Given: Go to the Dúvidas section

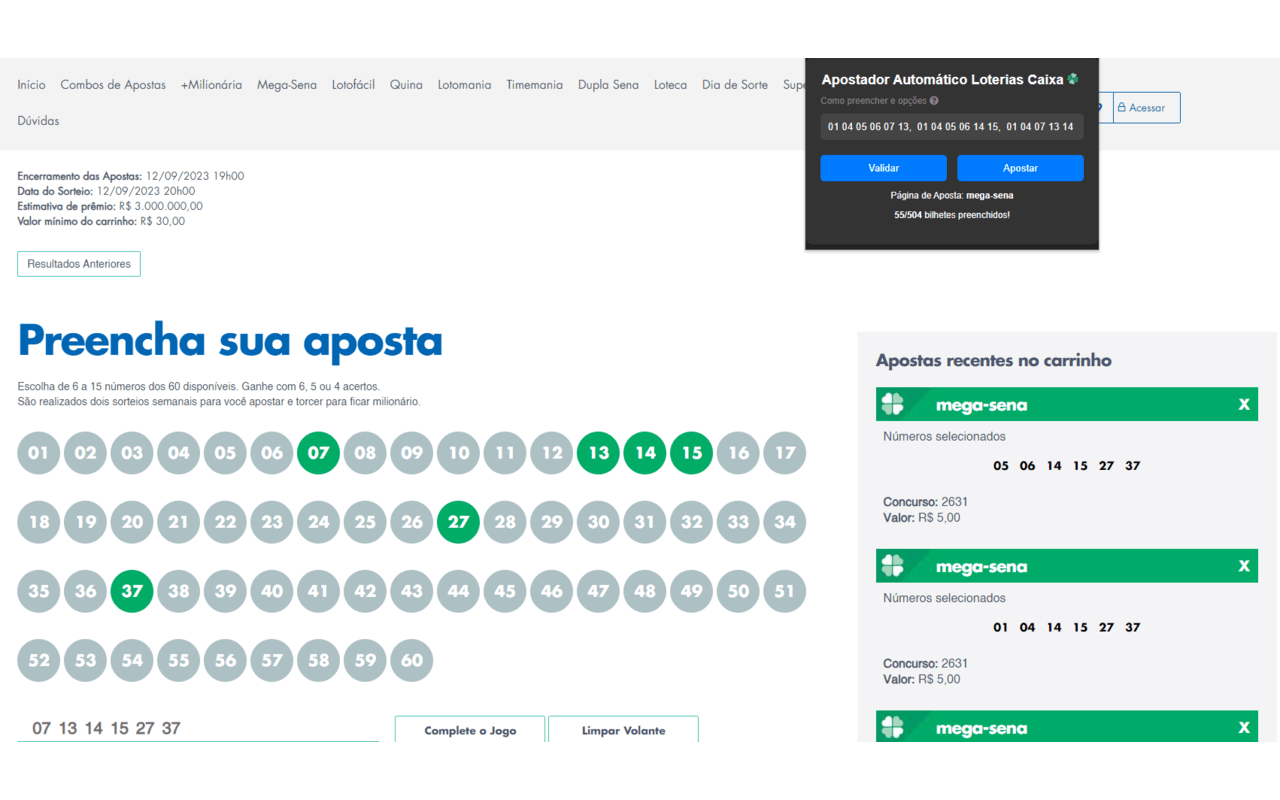Looking at the screenshot, I should [38, 120].
